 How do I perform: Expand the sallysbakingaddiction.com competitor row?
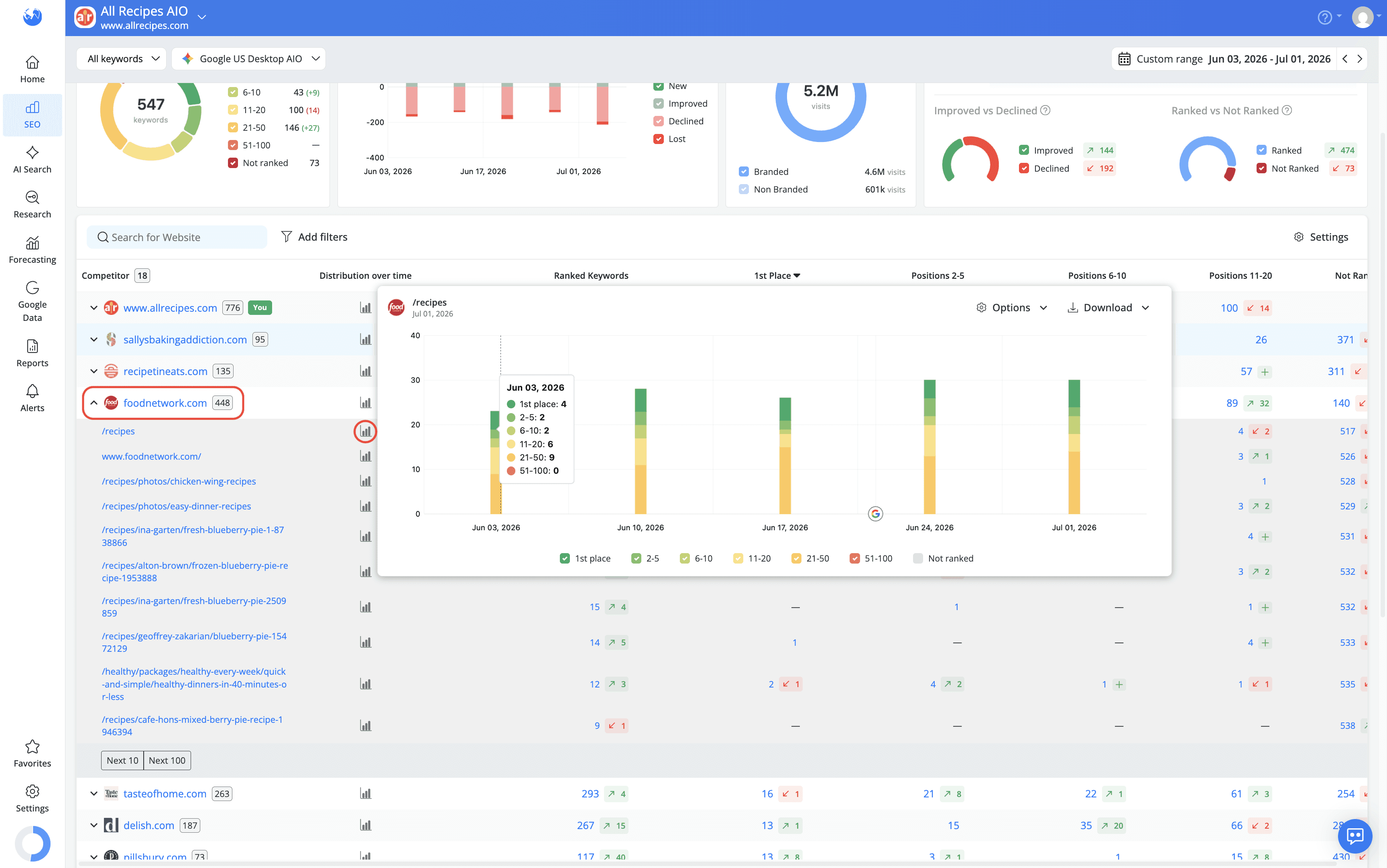[x=94, y=339]
